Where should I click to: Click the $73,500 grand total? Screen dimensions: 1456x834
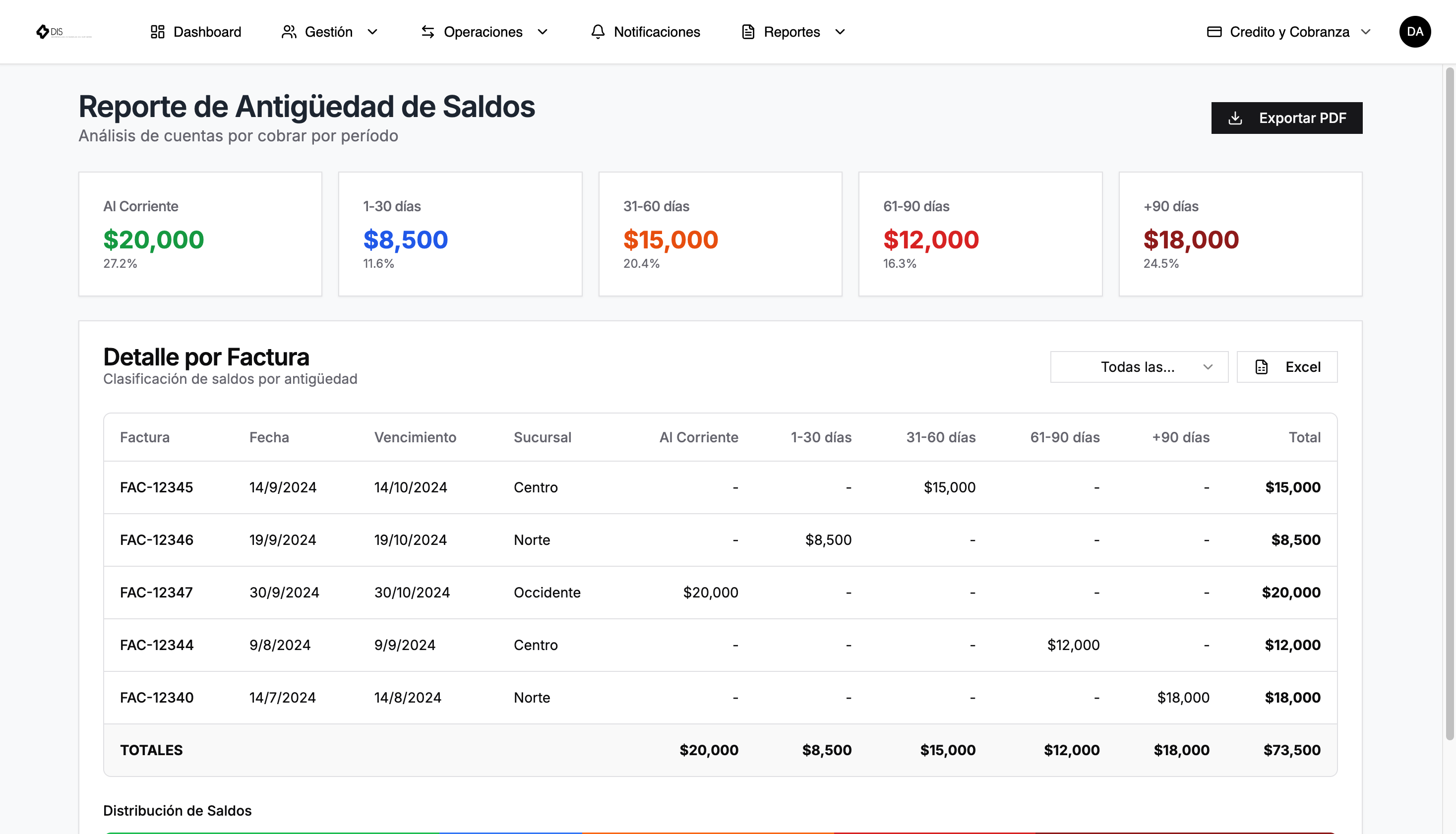coord(1292,750)
